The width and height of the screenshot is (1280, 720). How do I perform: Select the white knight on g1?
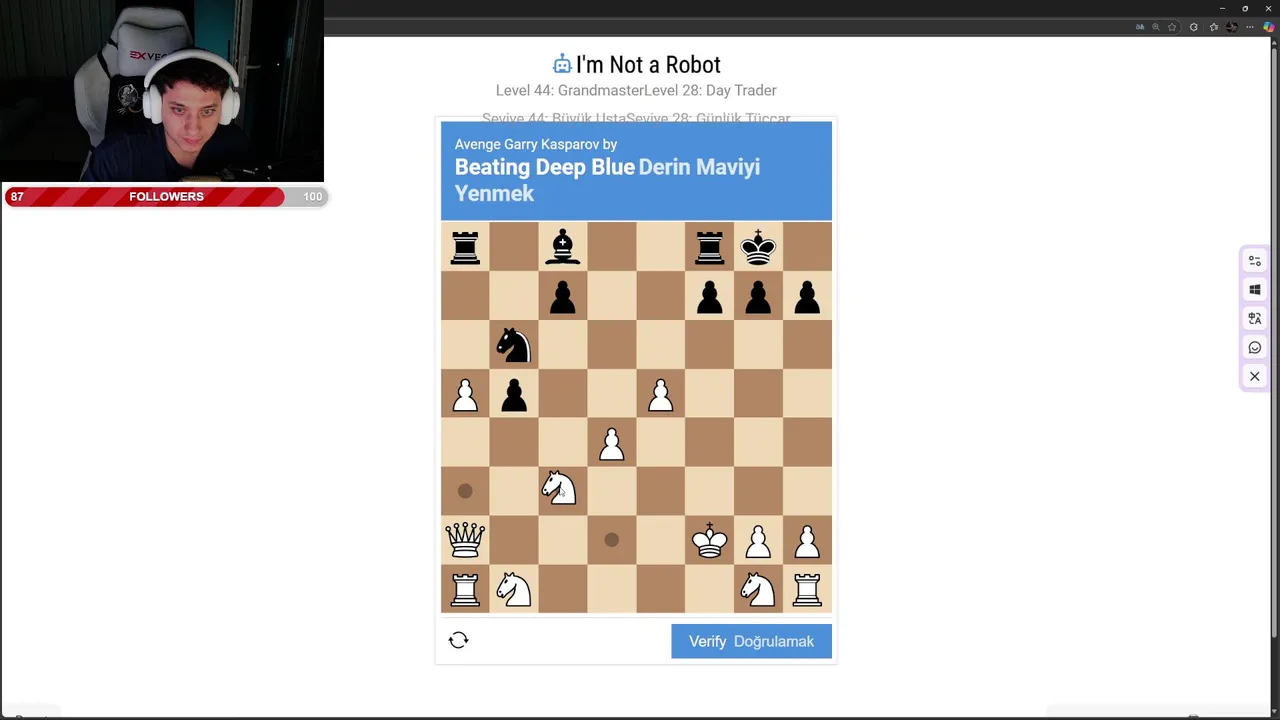[758, 588]
